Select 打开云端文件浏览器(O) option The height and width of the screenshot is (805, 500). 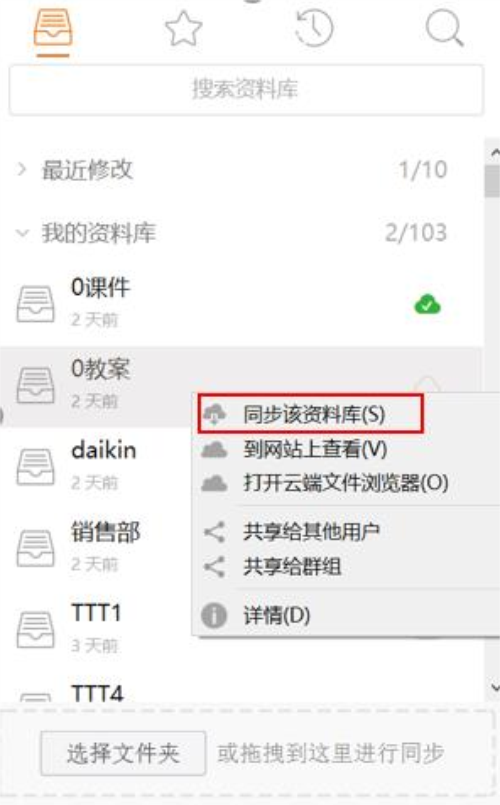[x=347, y=483]
